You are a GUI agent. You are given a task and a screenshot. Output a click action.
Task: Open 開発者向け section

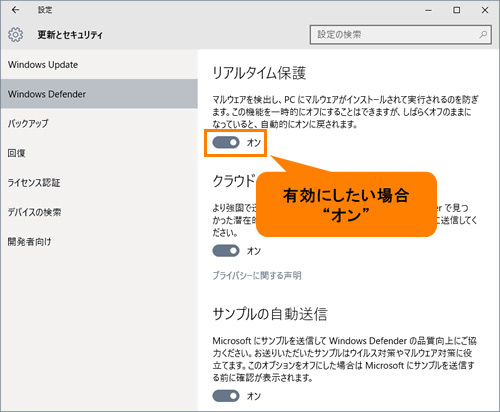[99, 241]
